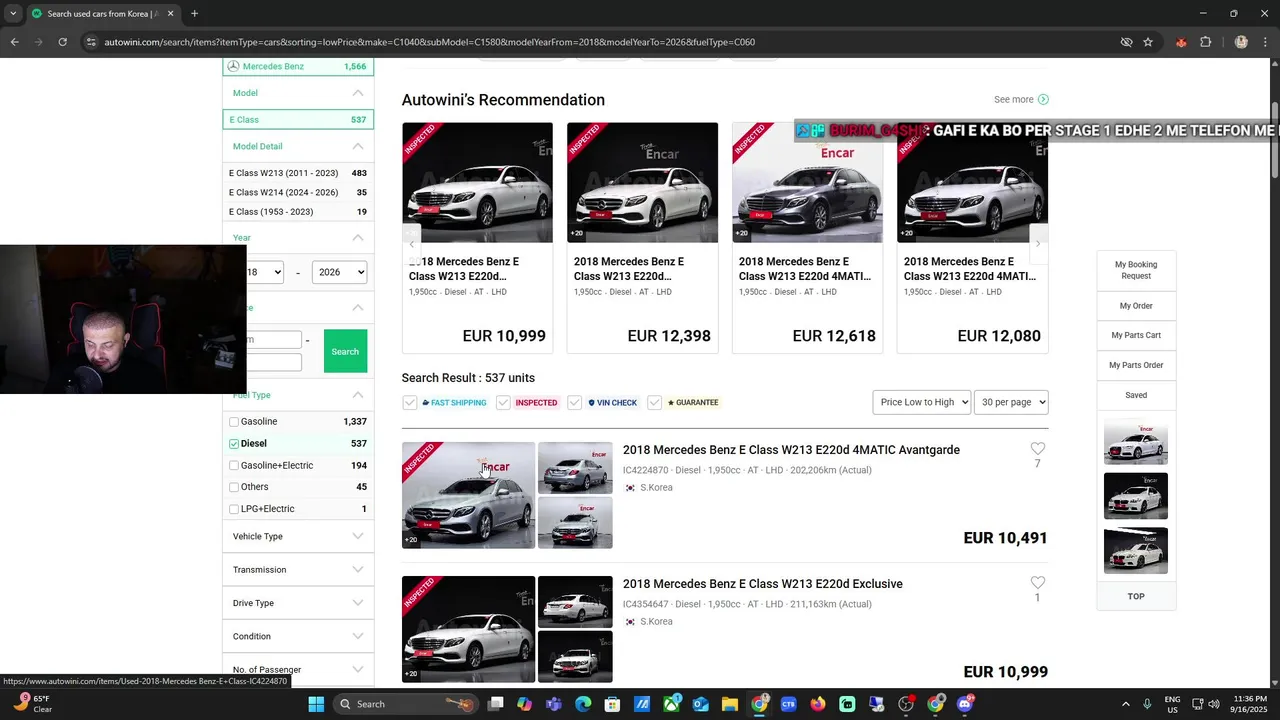Open the 'Price Low to High' sort dropdown

pyautogui.click(x=921, y=402)
